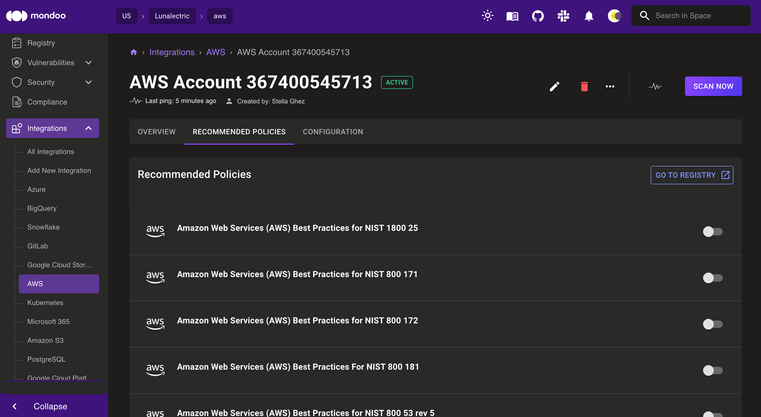Viewport: 761px width, 417px height.
Task: Click the aws logo of NIST 800 181 policy
Action: point(155,369)
